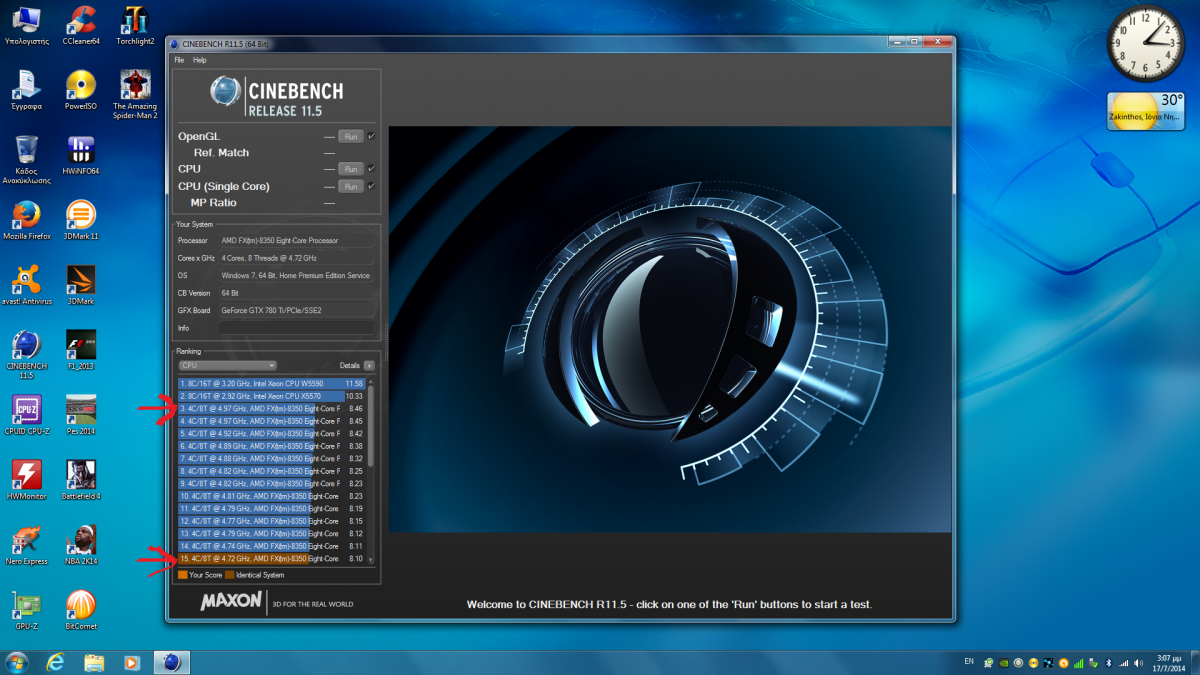Click the Processor field value

tap(296, 241)
